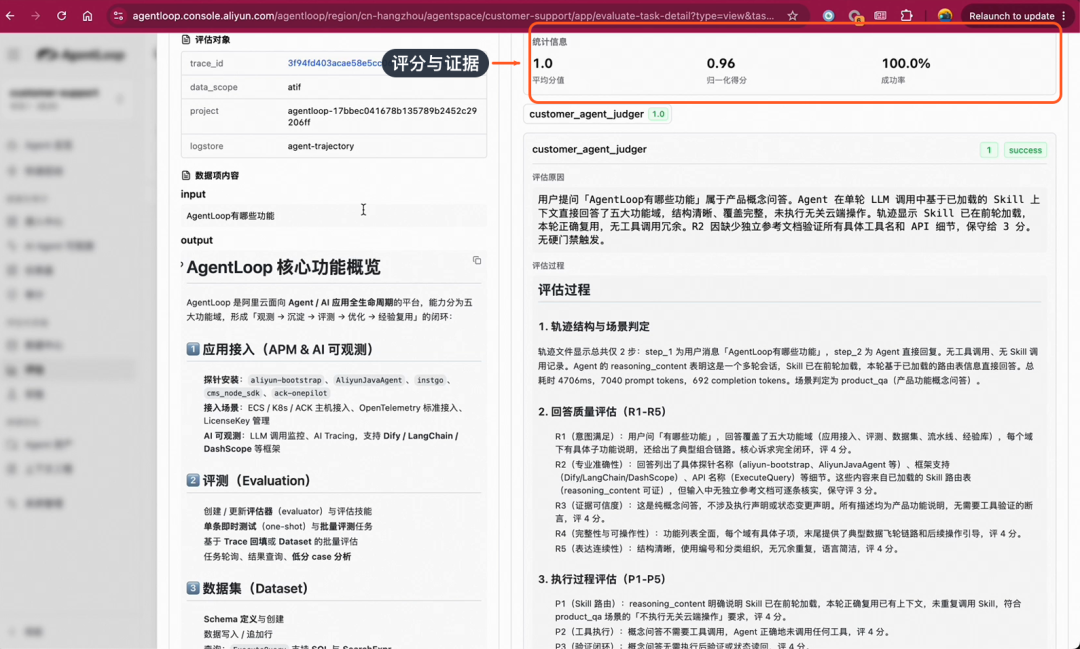Click the data_scope value atif
This screenshot has height=649, width=1080.
pos(294,87)
